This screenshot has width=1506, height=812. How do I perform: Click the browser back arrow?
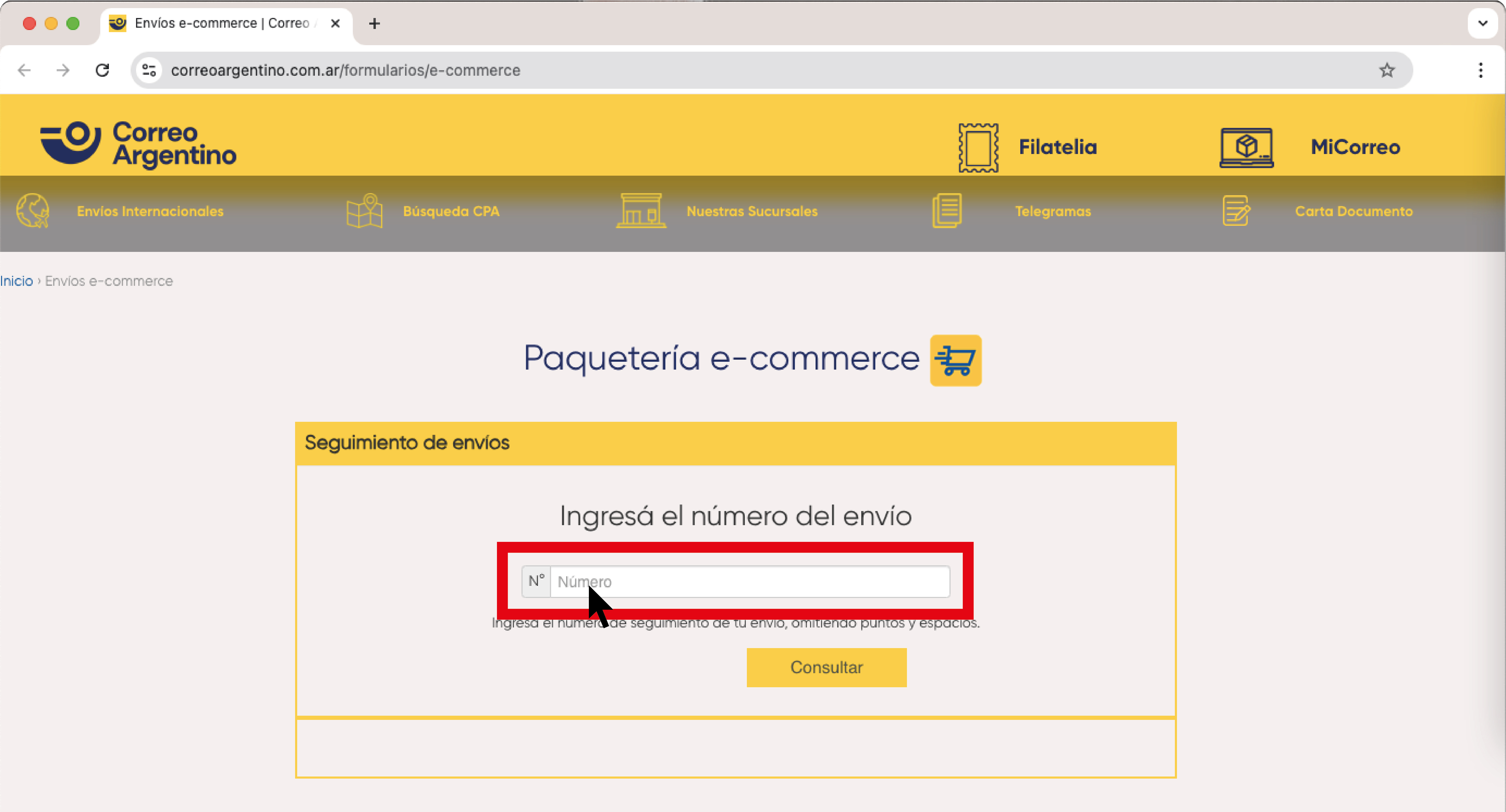pos(24,70)
